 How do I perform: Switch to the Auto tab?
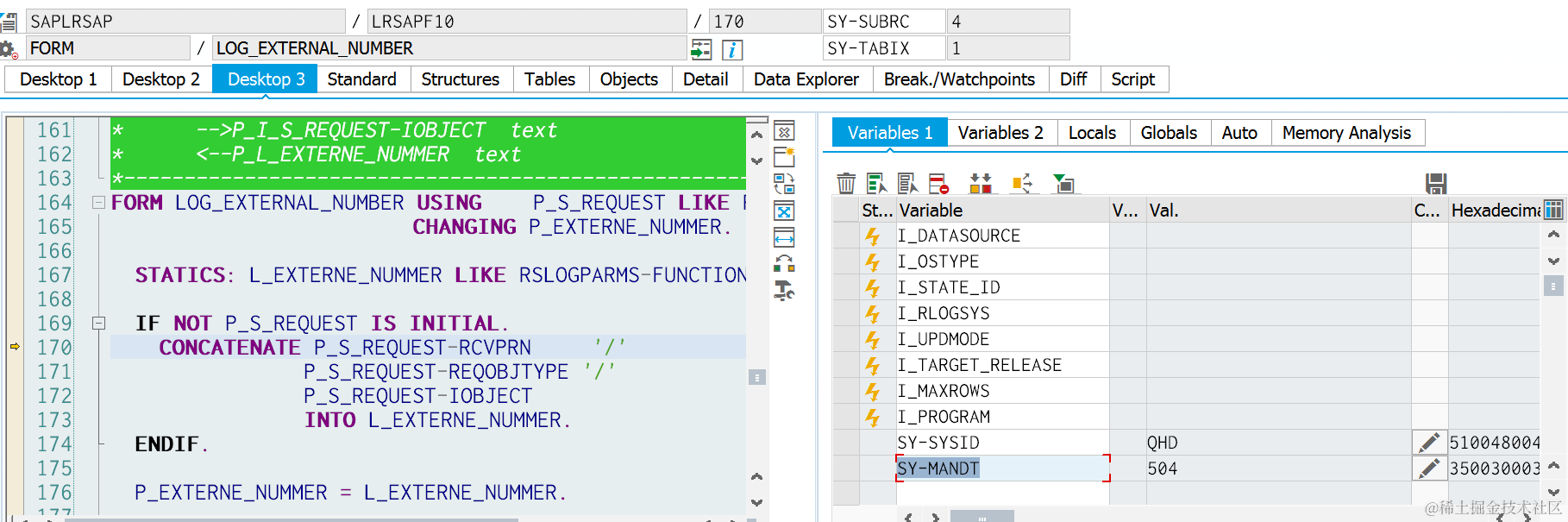1239,133
